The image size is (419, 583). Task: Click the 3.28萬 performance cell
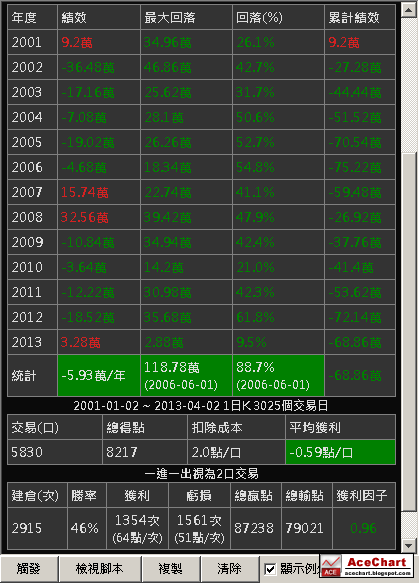coord(99,342)
